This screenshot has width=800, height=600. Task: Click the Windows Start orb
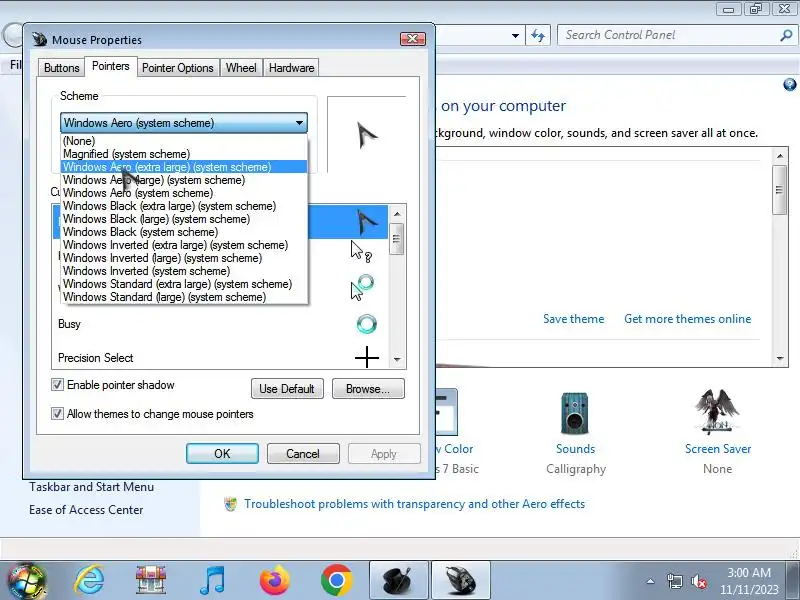click(27, 581)
